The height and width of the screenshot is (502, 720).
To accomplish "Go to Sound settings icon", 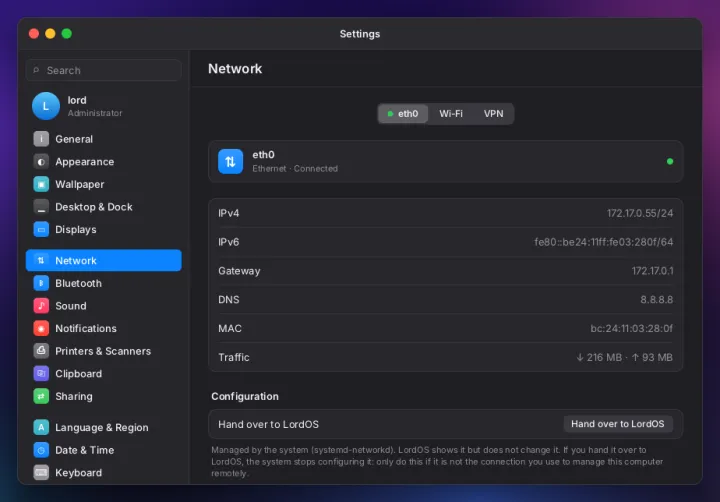I will [41, 306].
